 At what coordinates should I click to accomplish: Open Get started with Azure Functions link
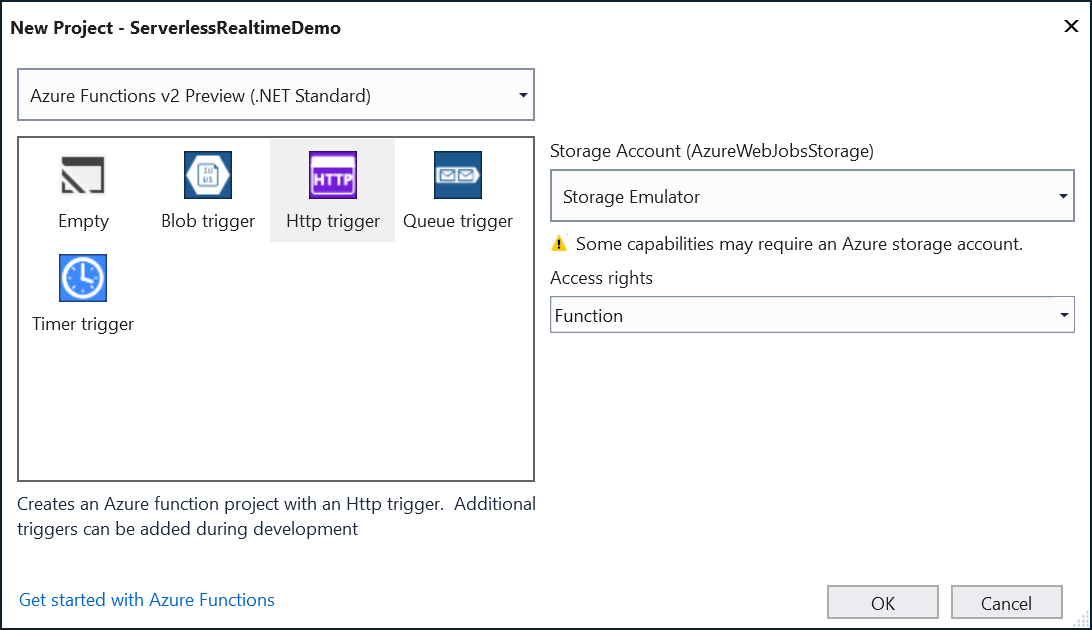point(147,600)
